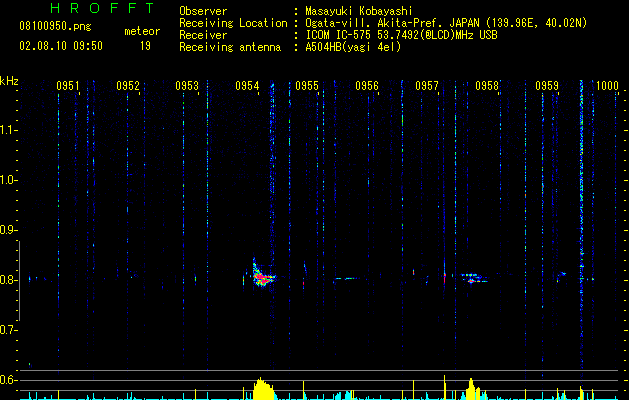Viewport: 629px width, 400px height.
Task: Click the yellow power peak below 0954
Action: [x=263, y=389]
